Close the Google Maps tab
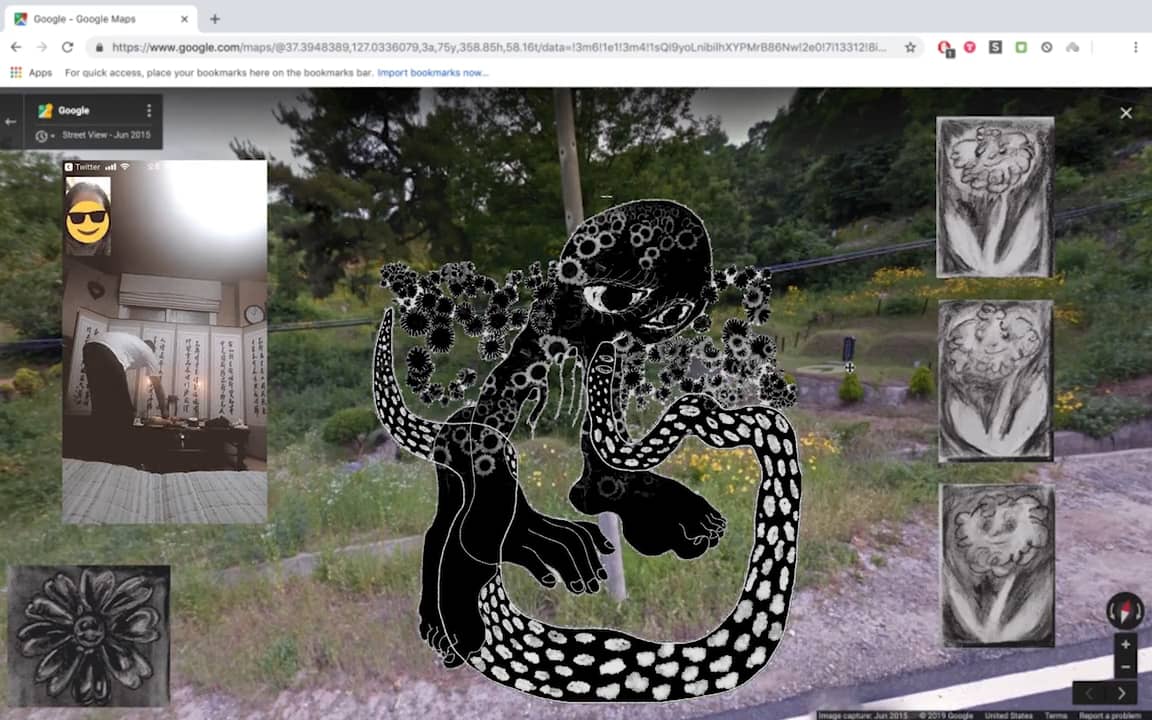 pos(184,19)
